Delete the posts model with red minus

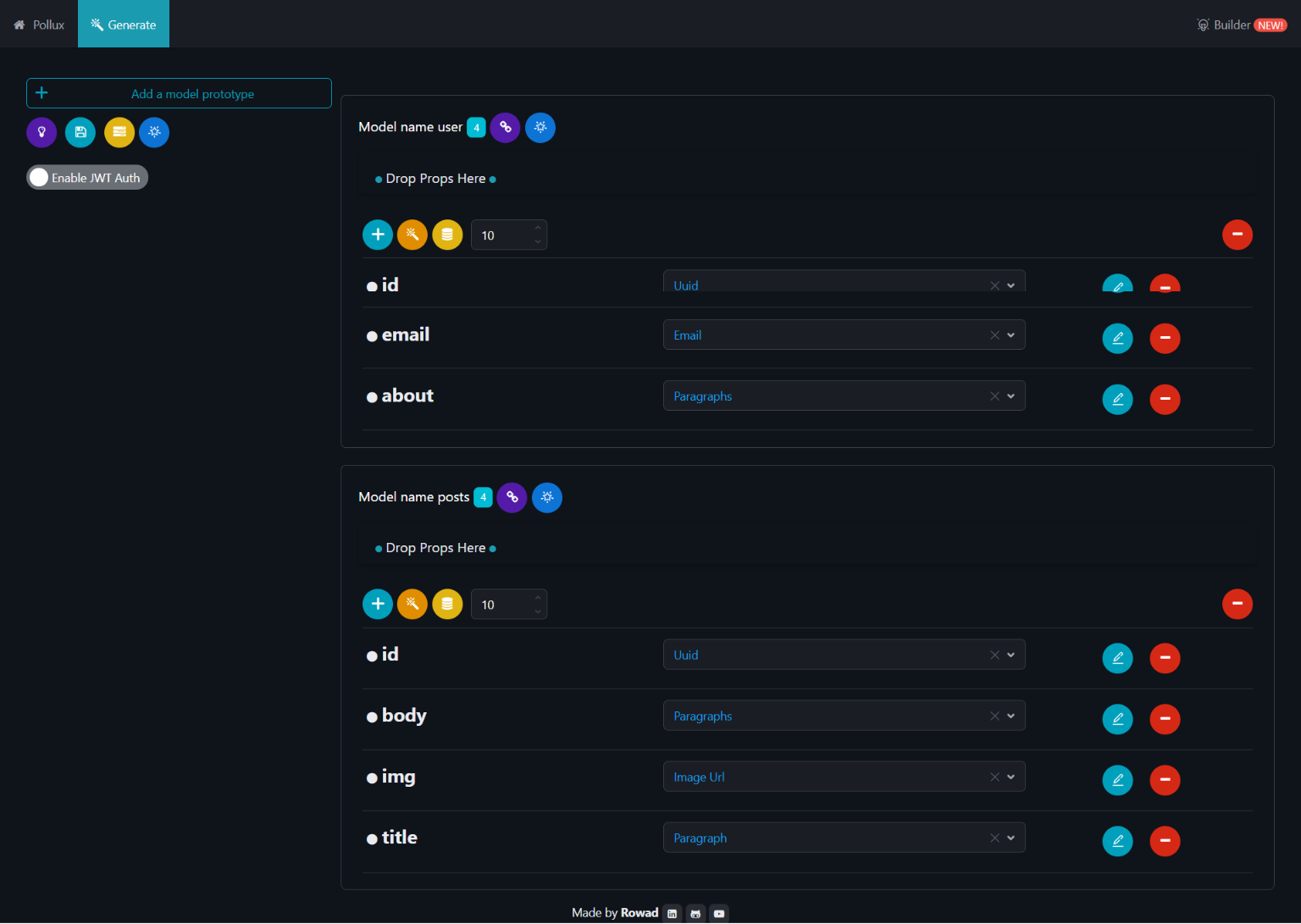click(x=1237, y=604)
